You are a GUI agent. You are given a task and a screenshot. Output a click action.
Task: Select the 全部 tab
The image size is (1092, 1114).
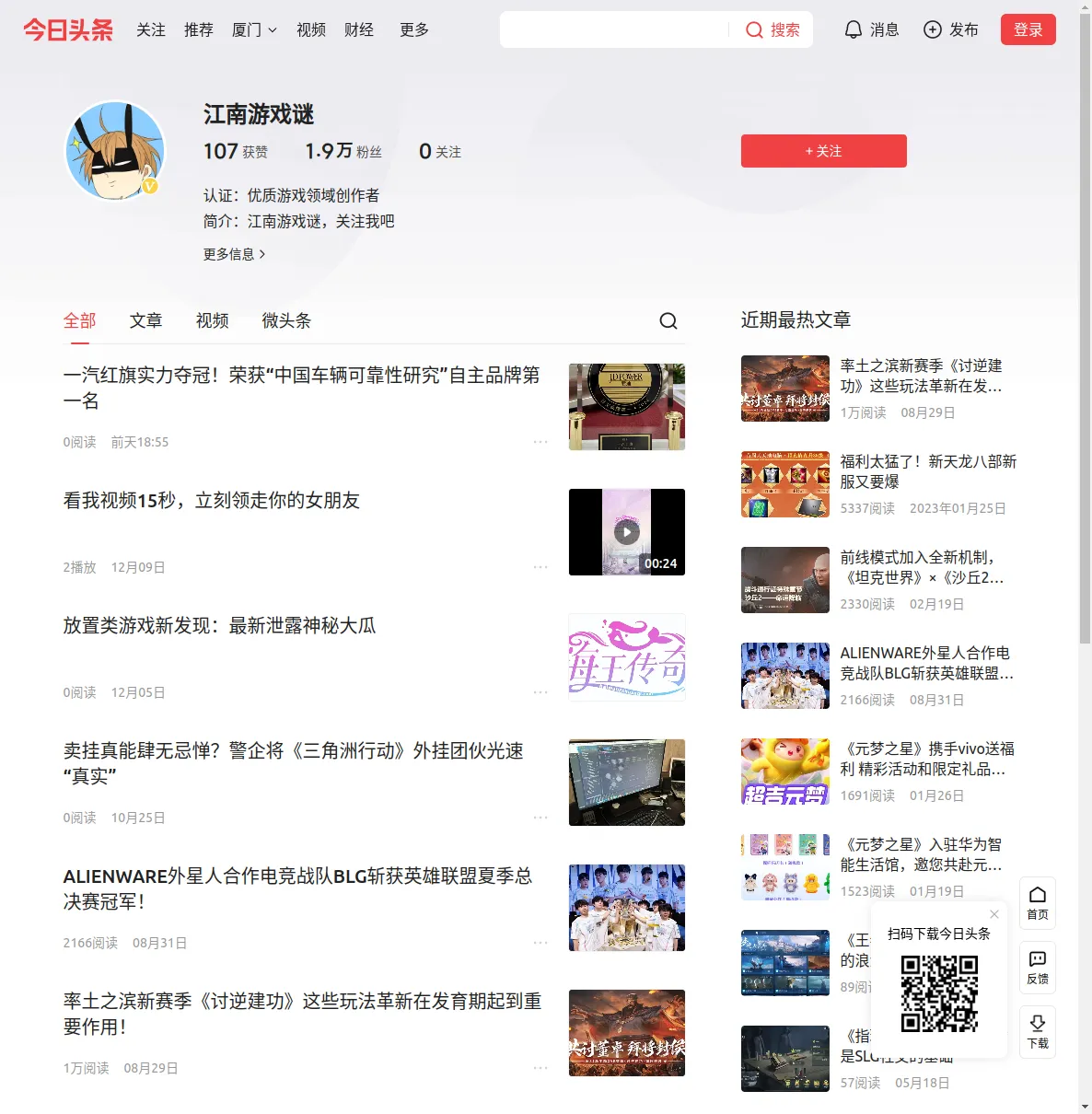click(x=79, y=320)
